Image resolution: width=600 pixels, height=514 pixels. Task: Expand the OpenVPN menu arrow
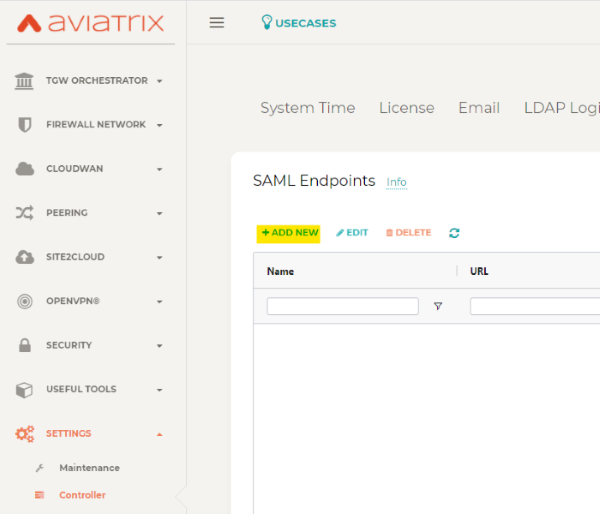(159, 302)
